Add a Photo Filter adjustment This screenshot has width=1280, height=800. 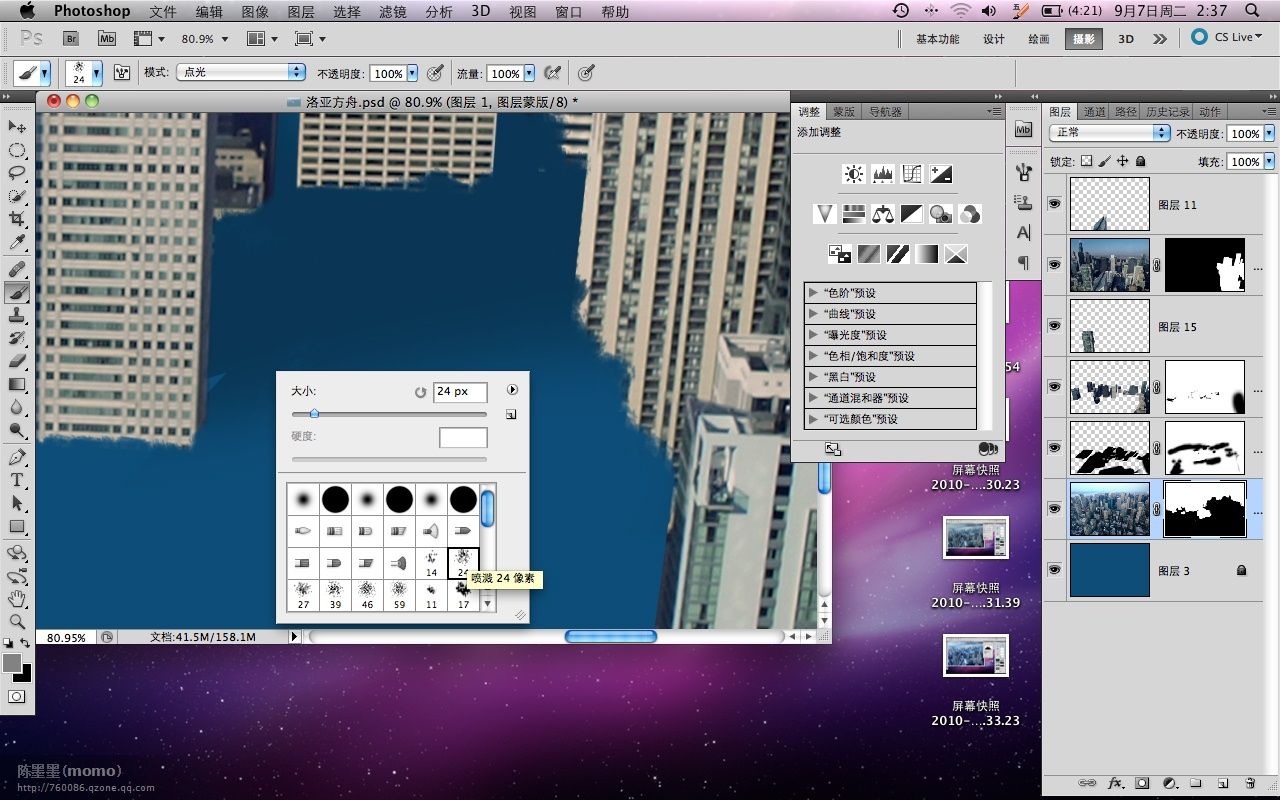pos(940,213)
